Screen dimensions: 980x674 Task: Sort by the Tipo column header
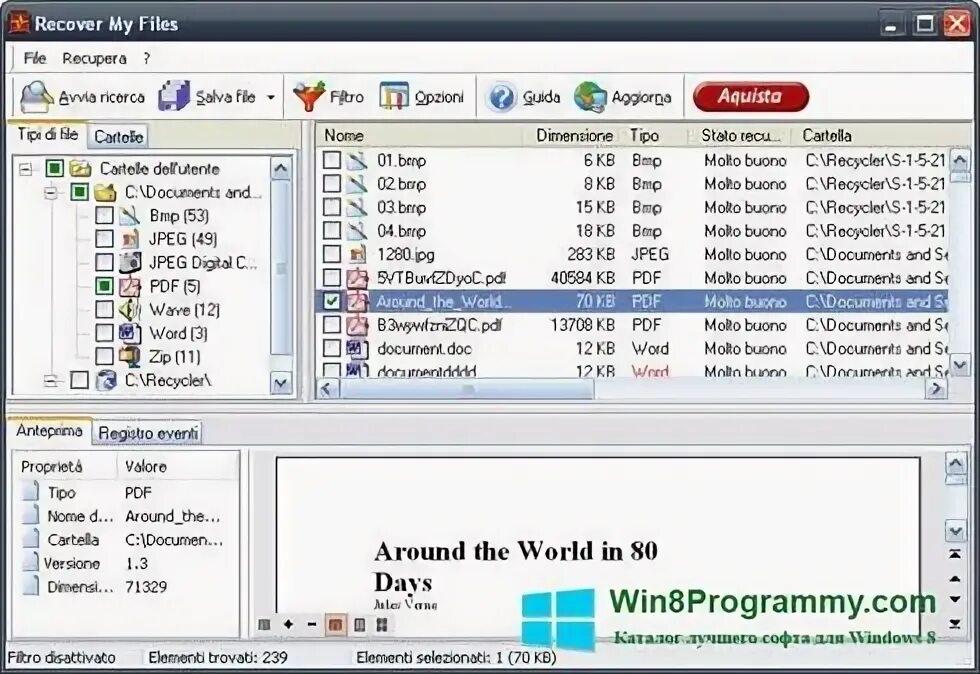(655, 135)
